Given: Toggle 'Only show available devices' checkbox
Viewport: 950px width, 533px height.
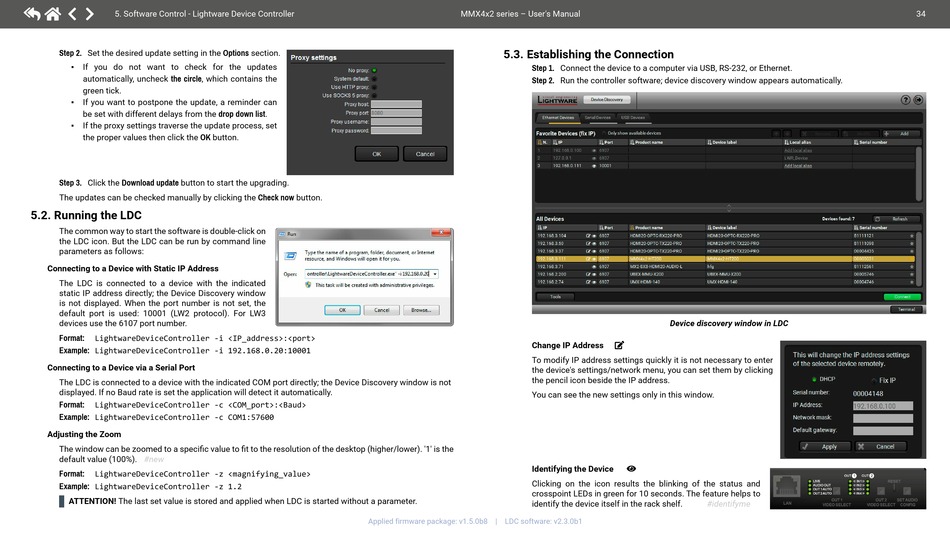Looking at the screenshot, I should coord(604,133).
